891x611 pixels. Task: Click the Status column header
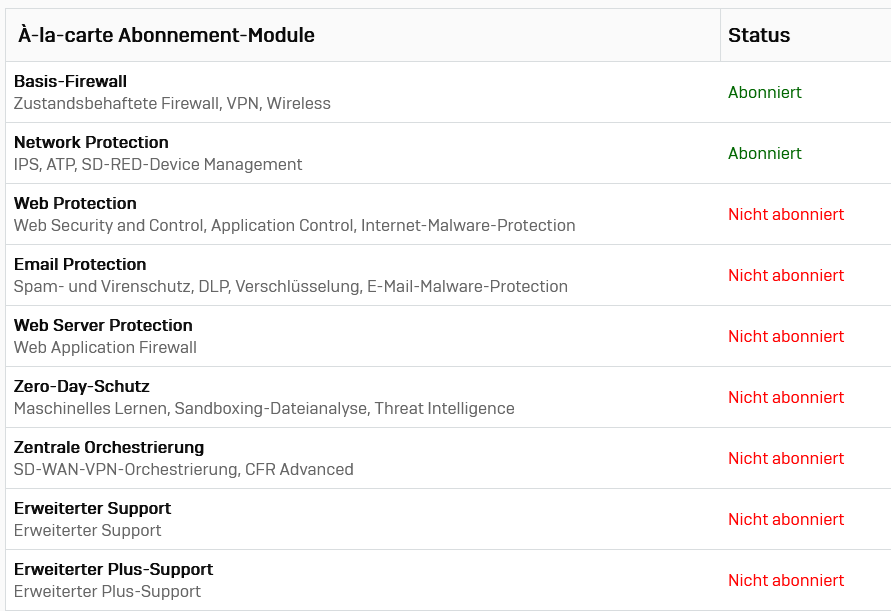click(759, 35)
